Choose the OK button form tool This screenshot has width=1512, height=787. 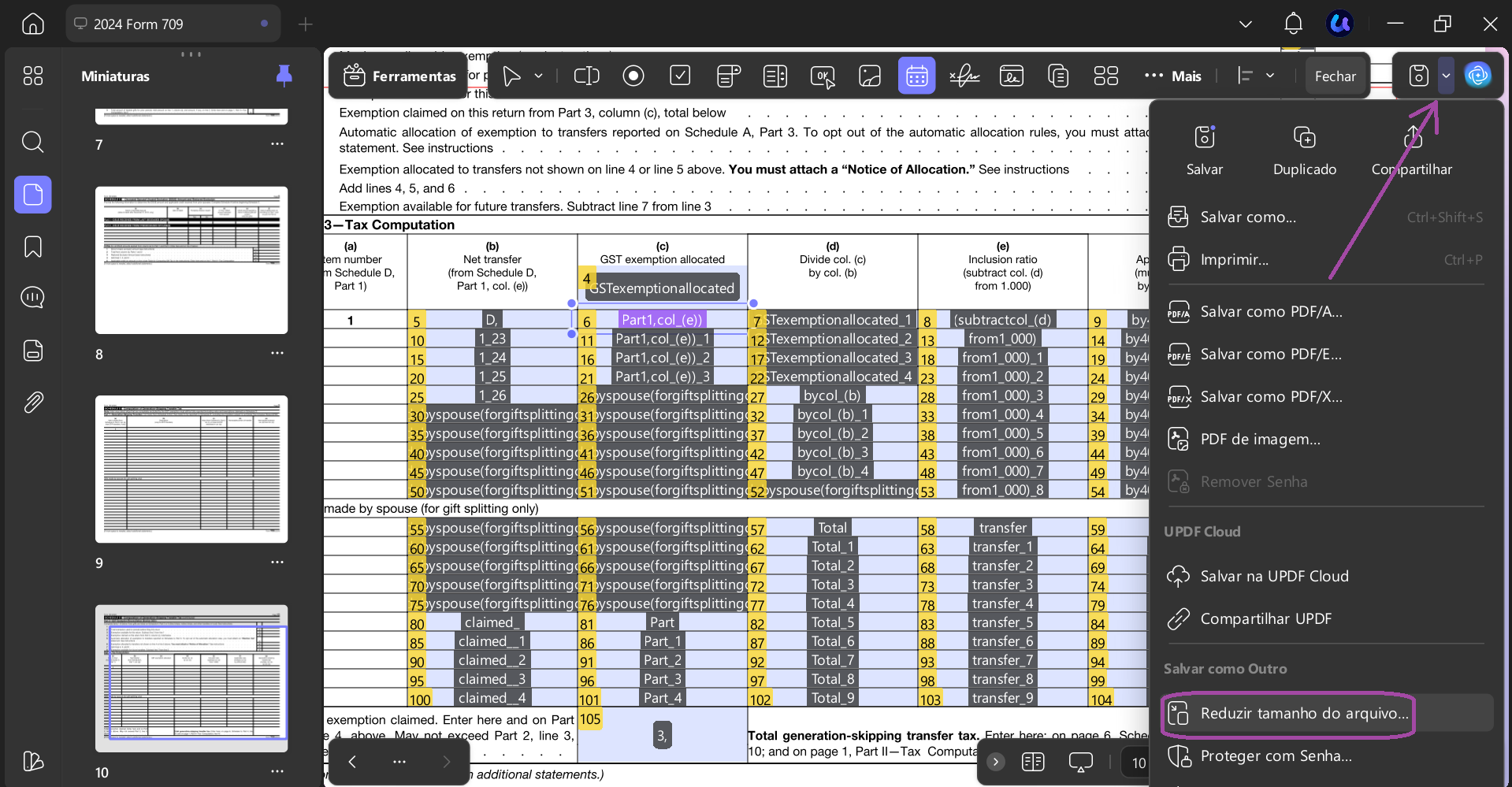pos(823,76)
